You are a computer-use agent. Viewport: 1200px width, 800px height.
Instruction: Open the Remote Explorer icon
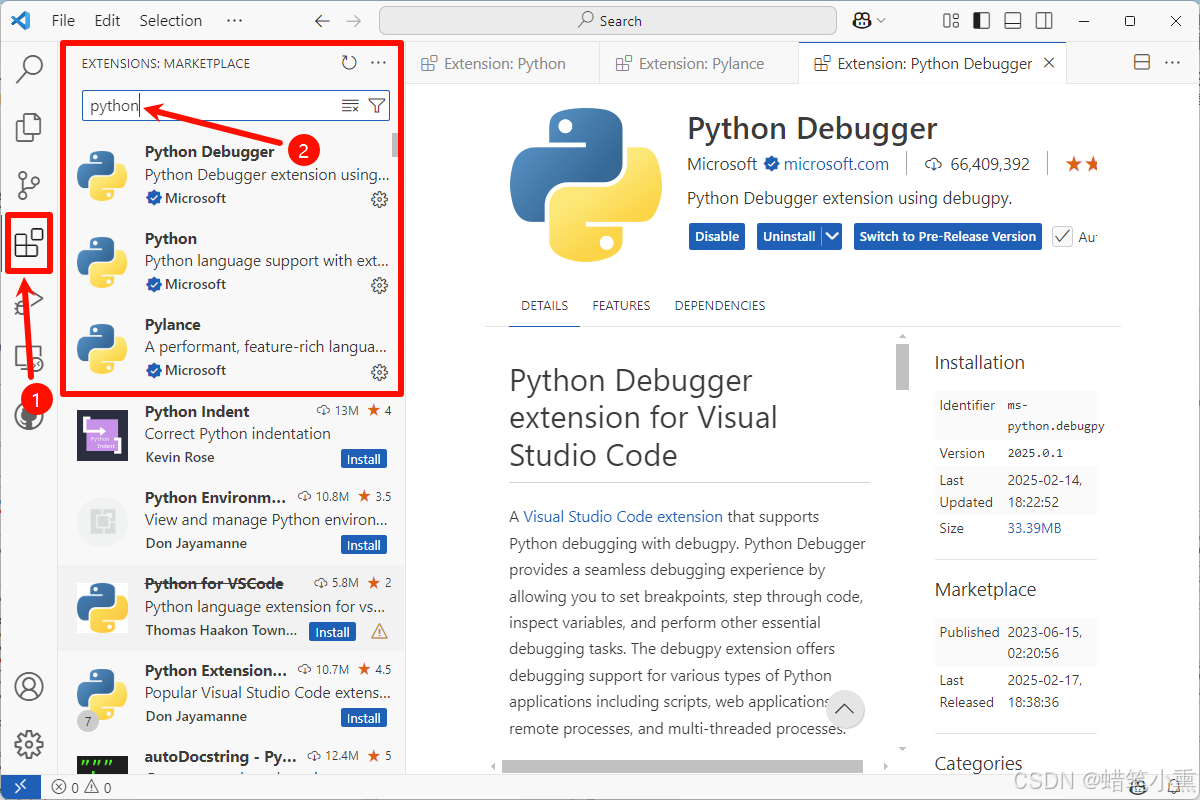(x=30, y=356)
